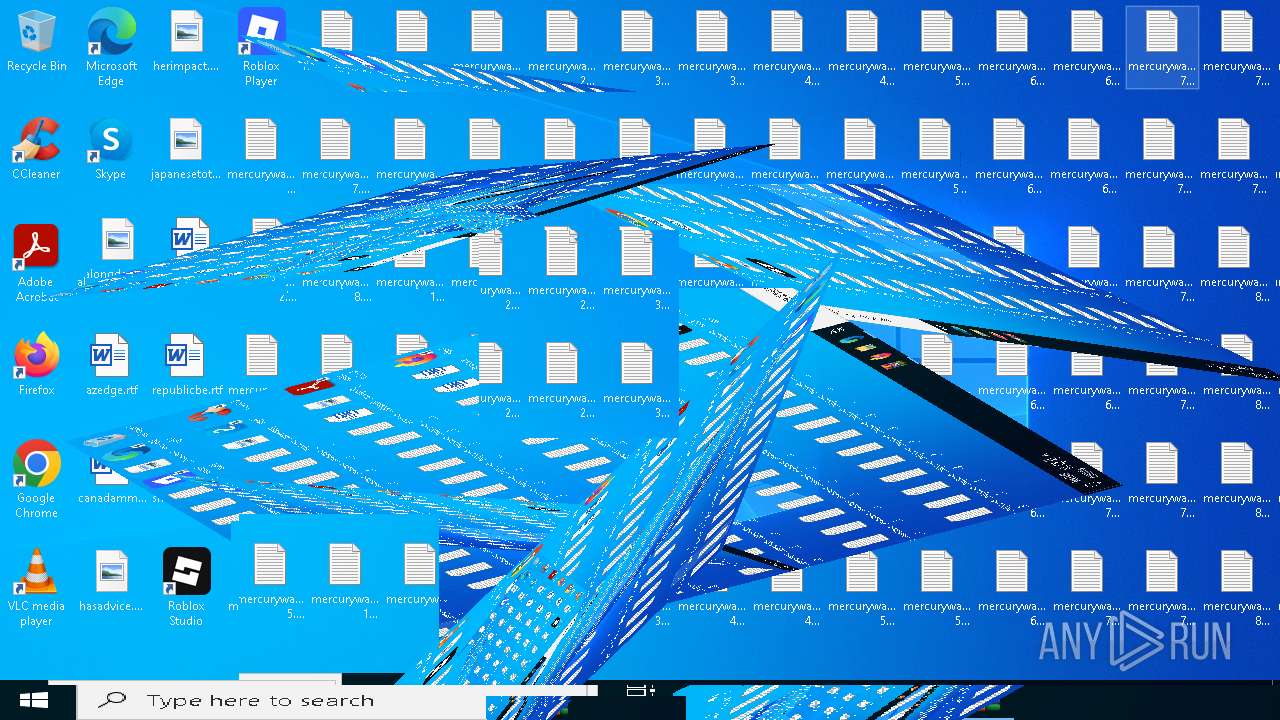Screen dimensions: 1280x720
Task: Open the Windows Start menu
Action: click(34, 700)
